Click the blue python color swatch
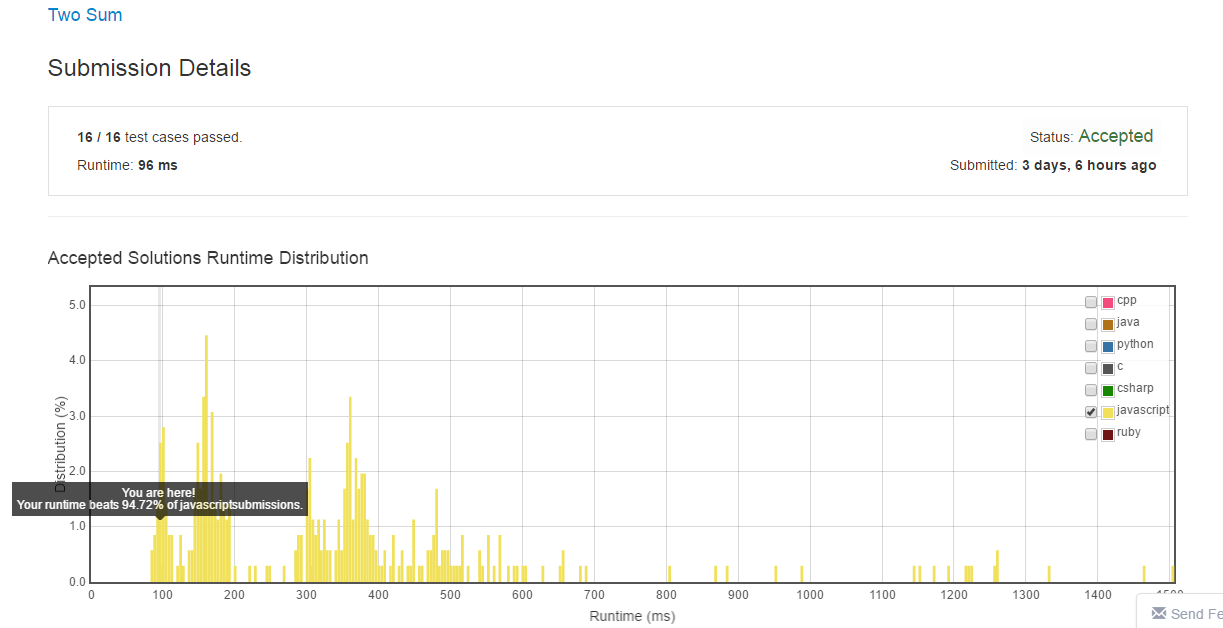The width and height of the screenshot is (1223, 628). [x=1108, y=346]
